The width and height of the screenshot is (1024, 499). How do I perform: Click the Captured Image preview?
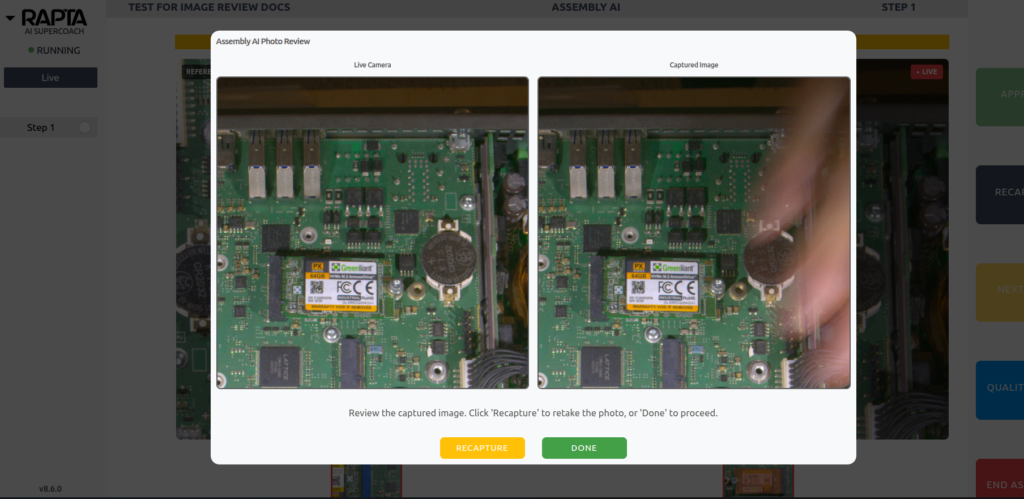[x=693, y=232]
